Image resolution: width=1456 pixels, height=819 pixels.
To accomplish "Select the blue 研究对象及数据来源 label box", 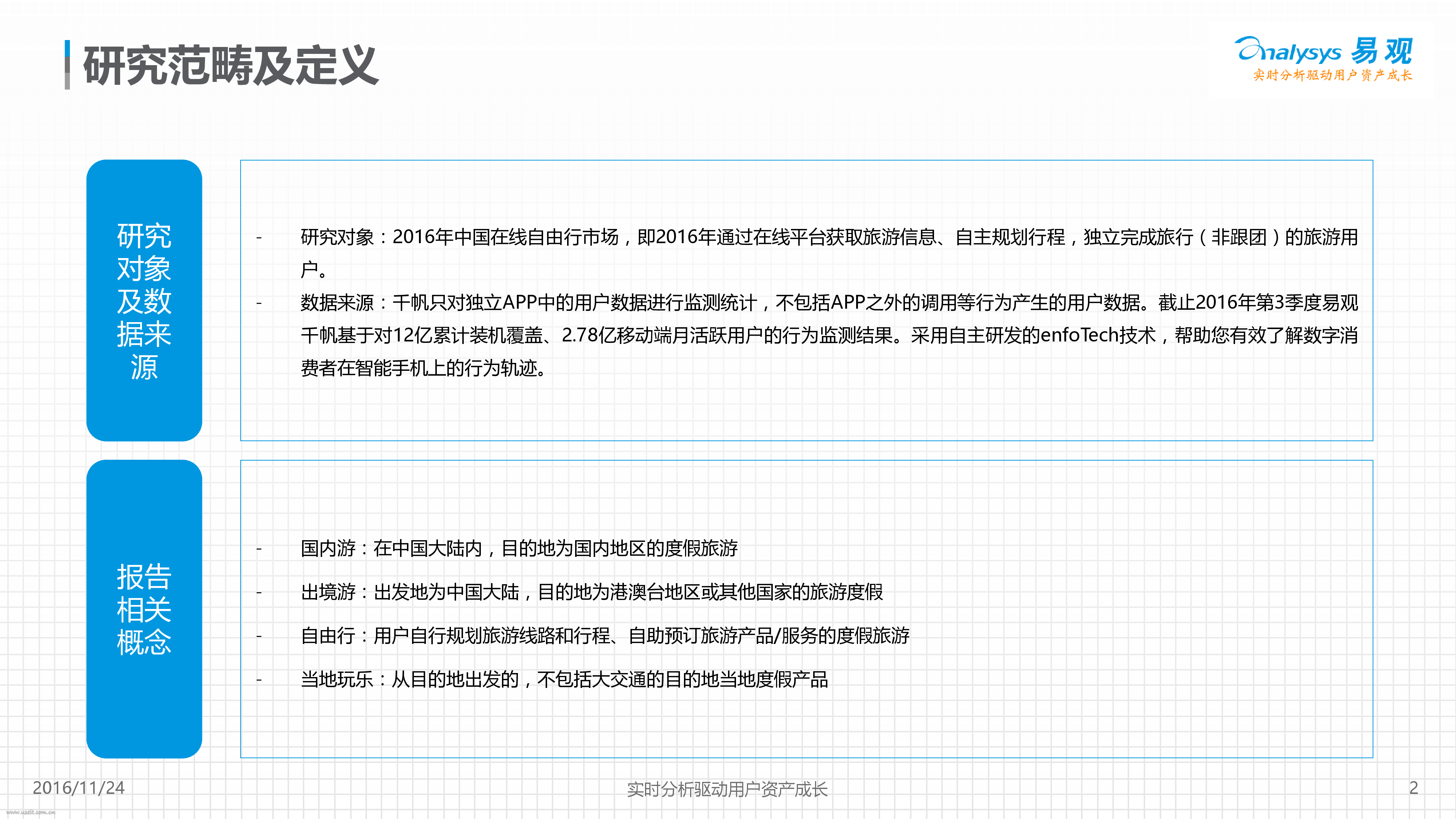I will [144, 300].
